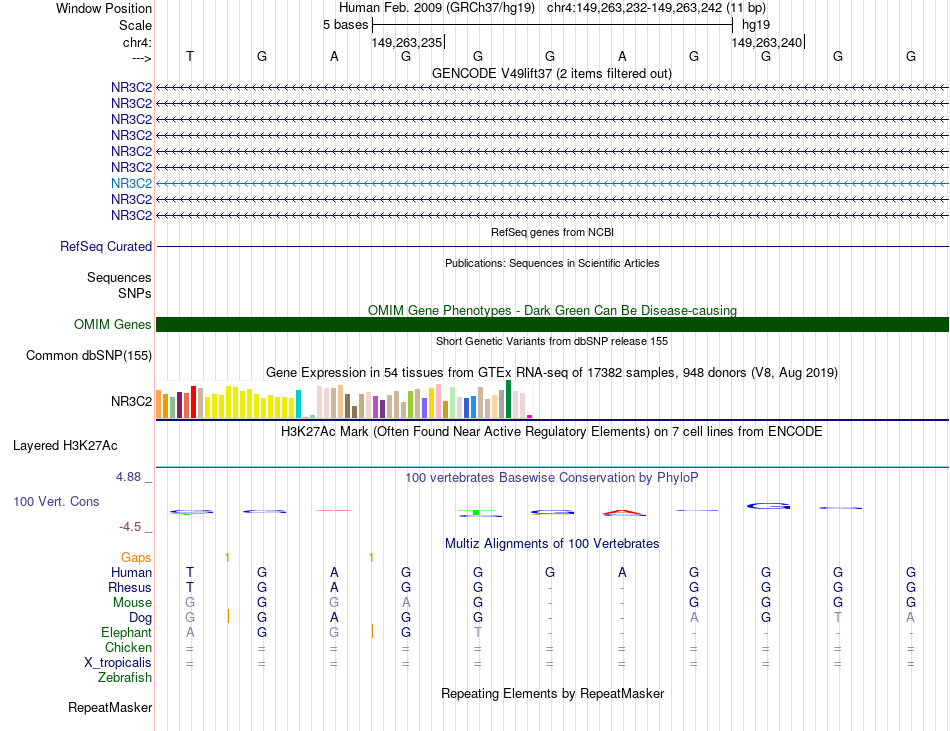Click the Elephant alignment row label
Image resolution: width=950 pixels, height=731 pixels.
pyautogui.click(x=126, y=632)
